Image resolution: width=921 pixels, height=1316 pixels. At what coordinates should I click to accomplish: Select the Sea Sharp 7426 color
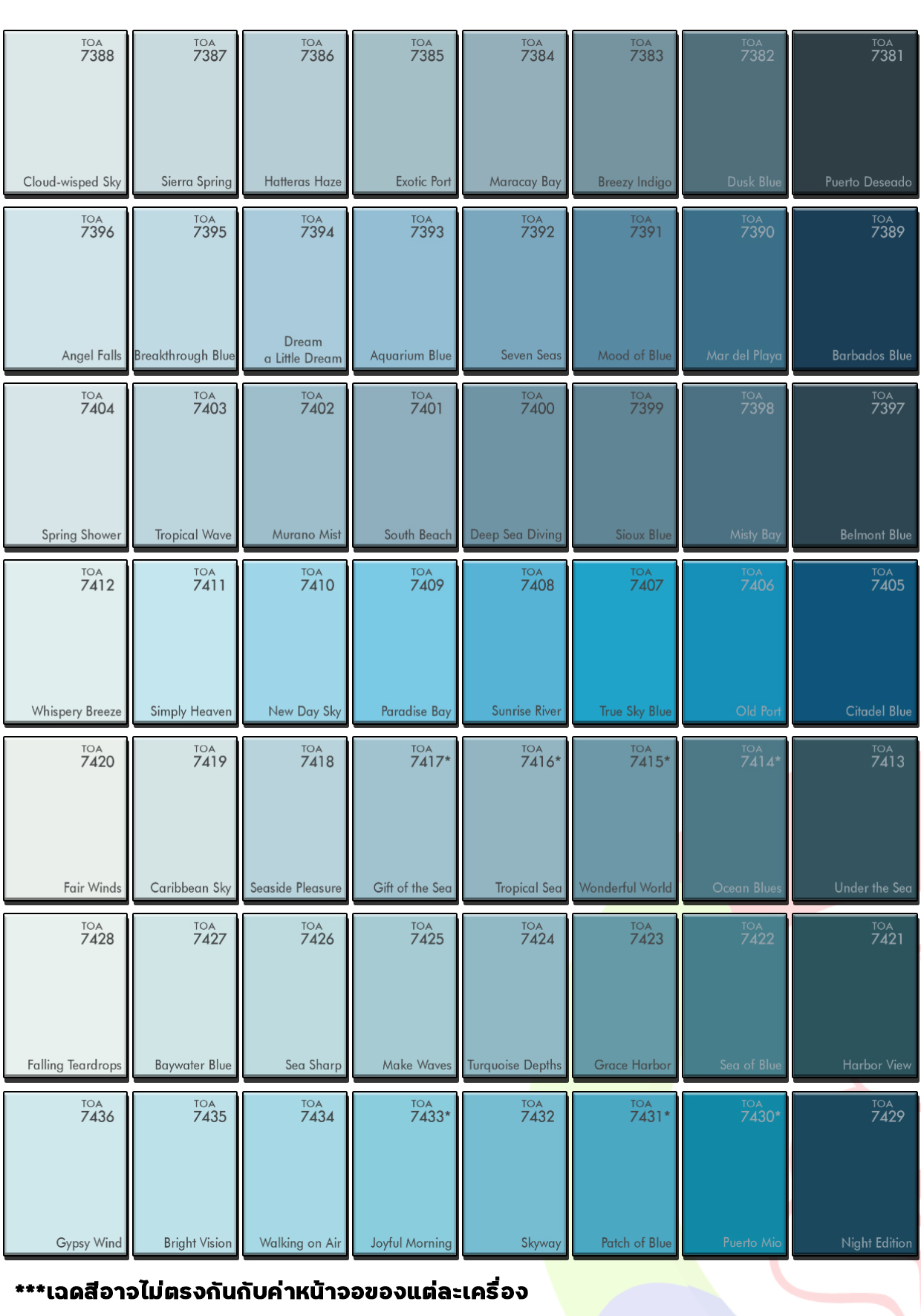point(295,996)
